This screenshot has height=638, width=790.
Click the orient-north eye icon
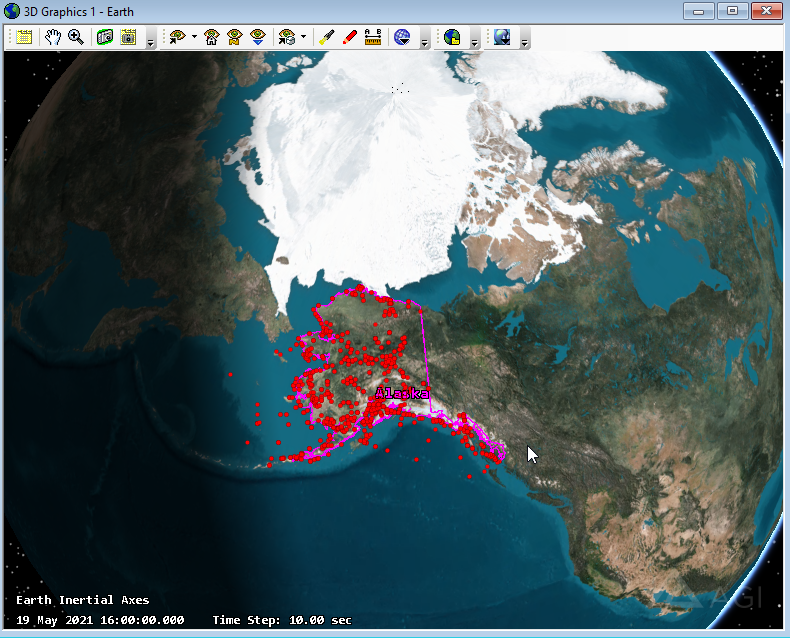coord(235,37)
